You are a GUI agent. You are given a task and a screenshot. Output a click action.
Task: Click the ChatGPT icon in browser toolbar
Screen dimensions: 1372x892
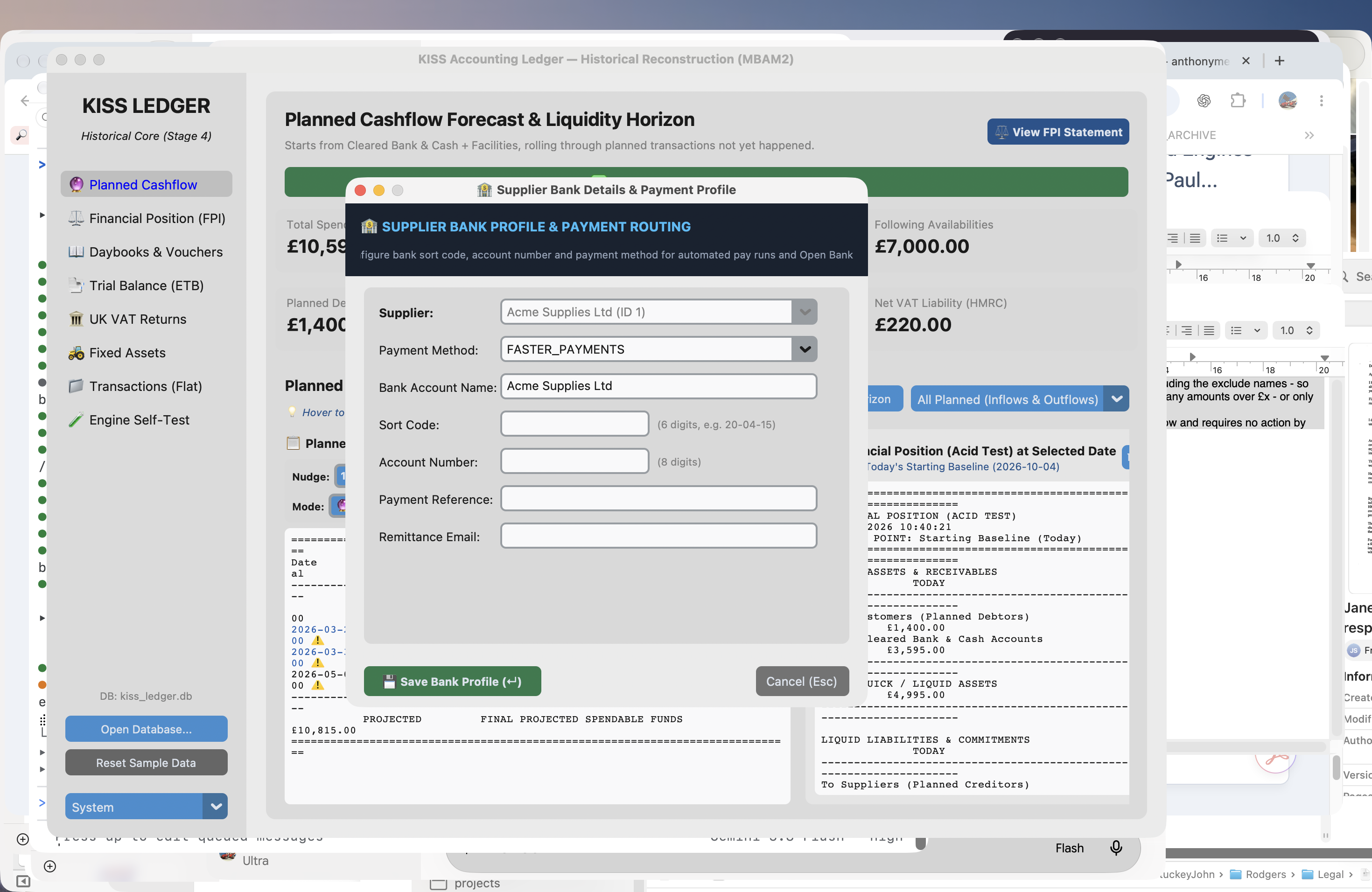(x=1204, y=101)
